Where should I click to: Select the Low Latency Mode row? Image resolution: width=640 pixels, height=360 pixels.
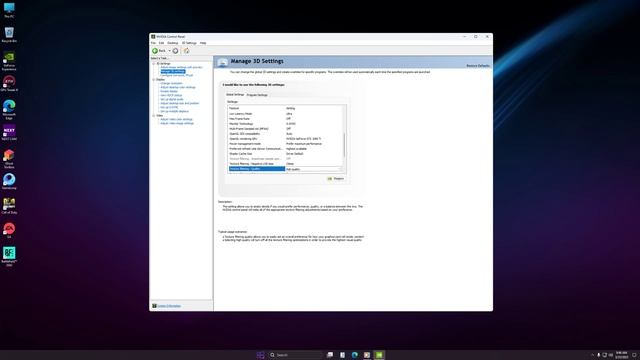point(285,114)
